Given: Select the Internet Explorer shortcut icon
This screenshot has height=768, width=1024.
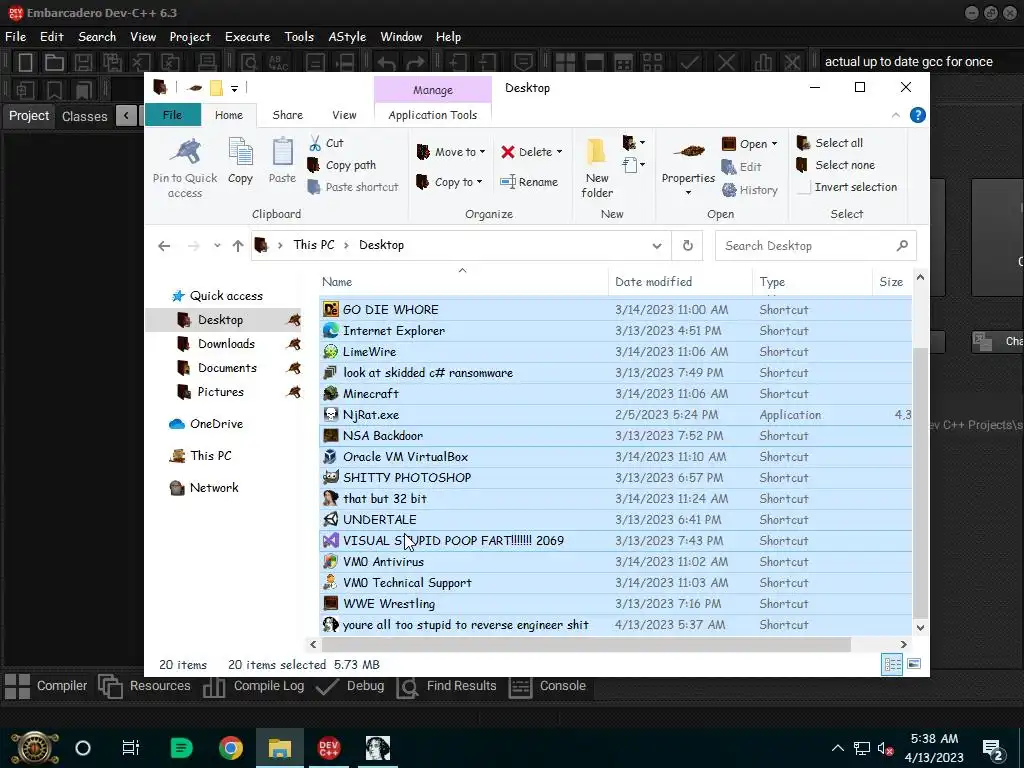Looking at the screenshot, I should (331, 330).
